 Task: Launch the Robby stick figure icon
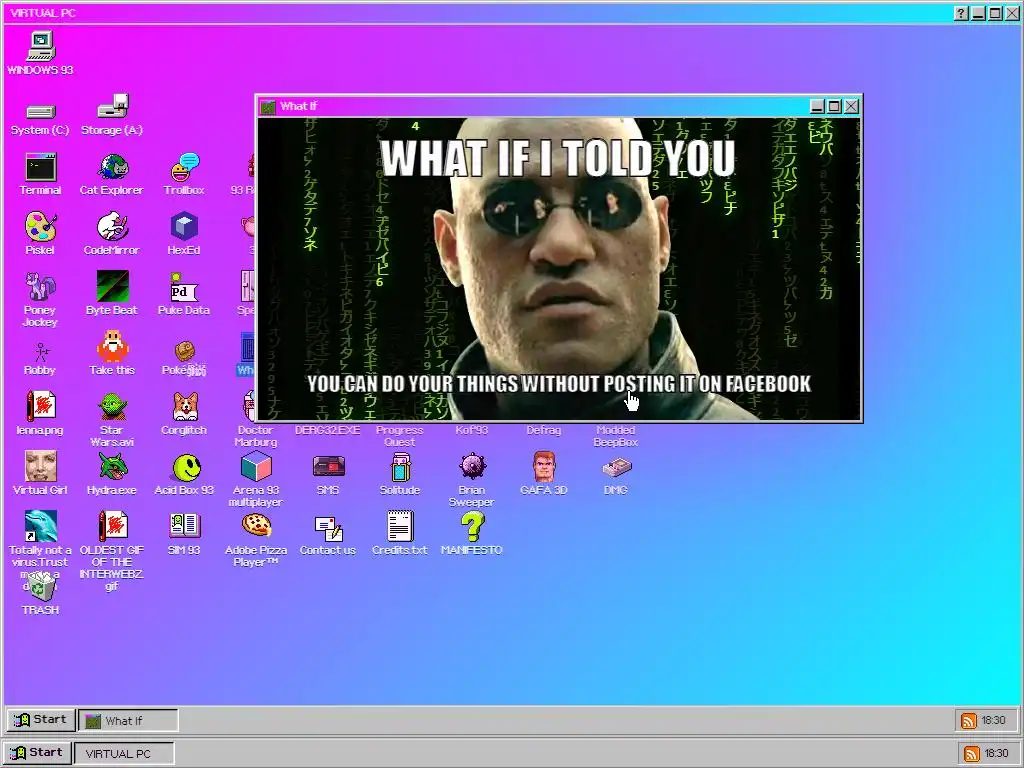(40, 353)
